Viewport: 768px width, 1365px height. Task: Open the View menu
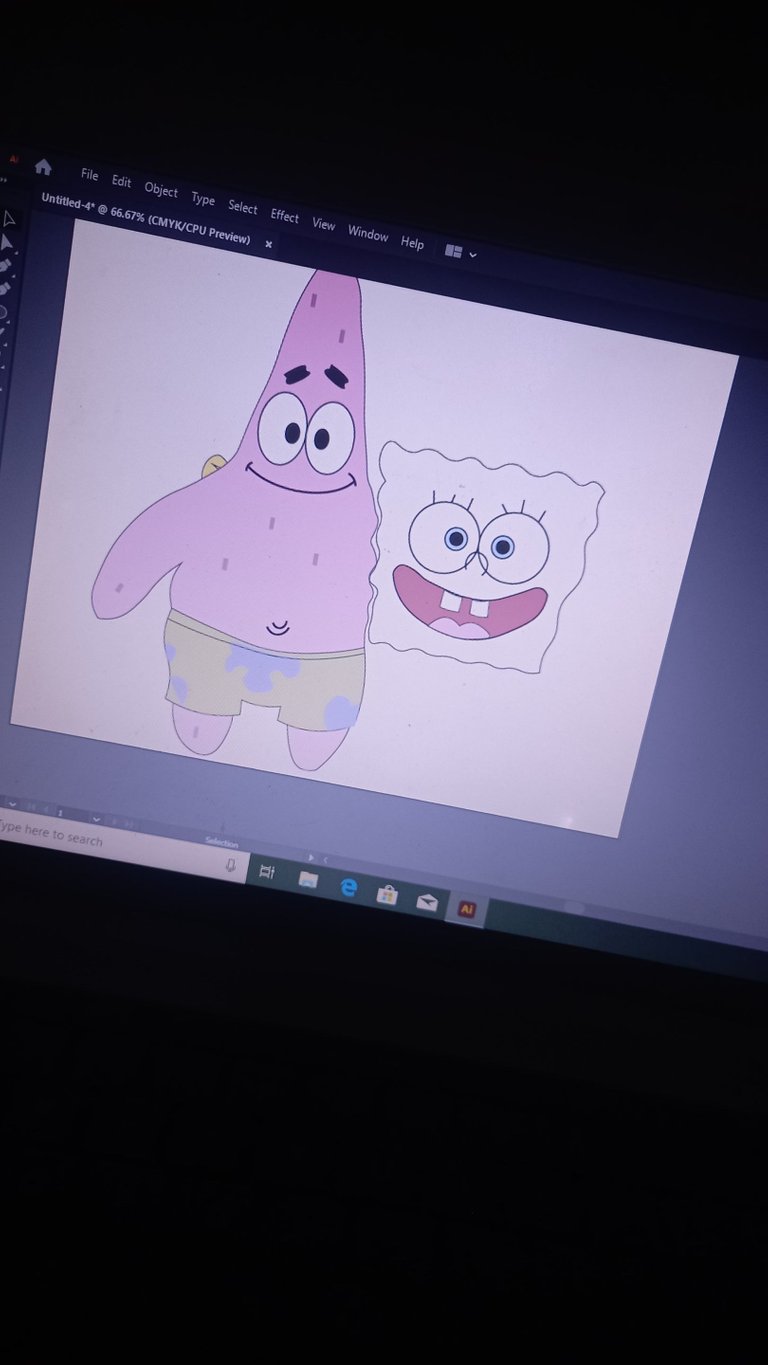pyautogui.click(x=323, y=224)
